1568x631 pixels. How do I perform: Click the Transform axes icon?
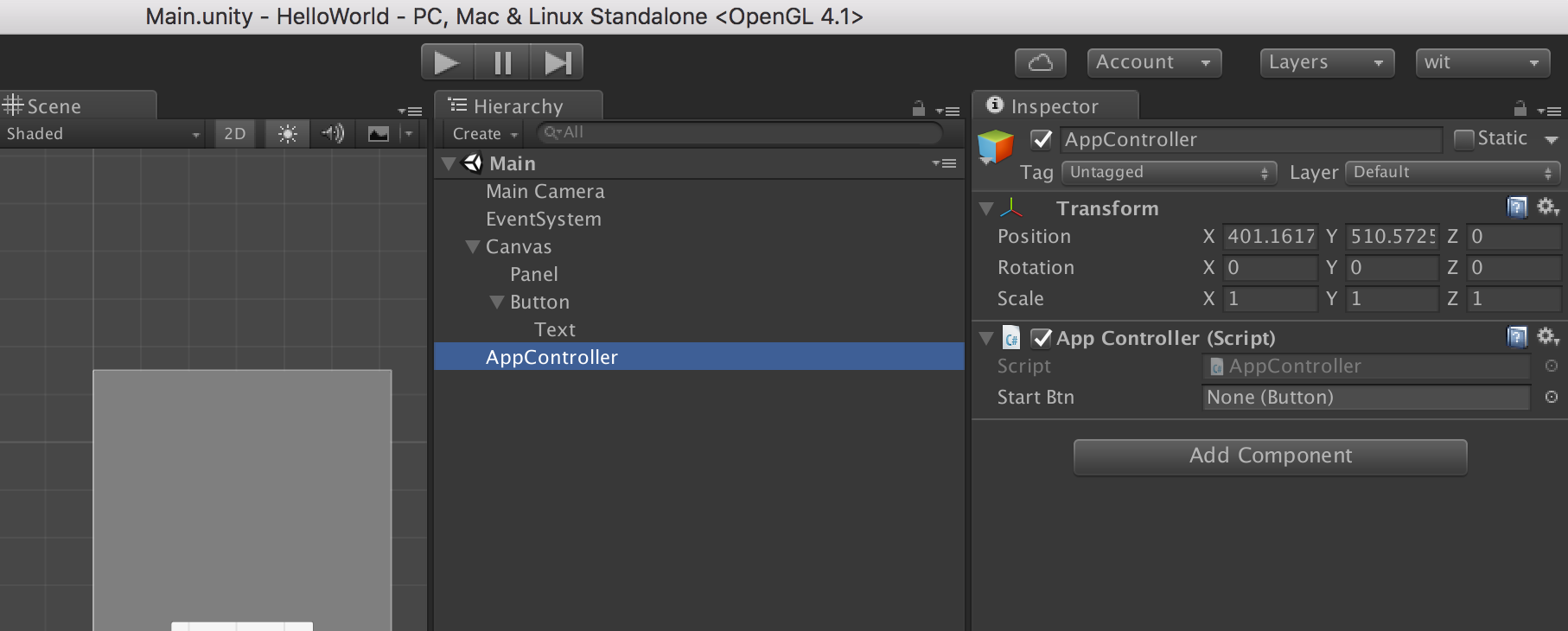click(x=1011, y=208)
